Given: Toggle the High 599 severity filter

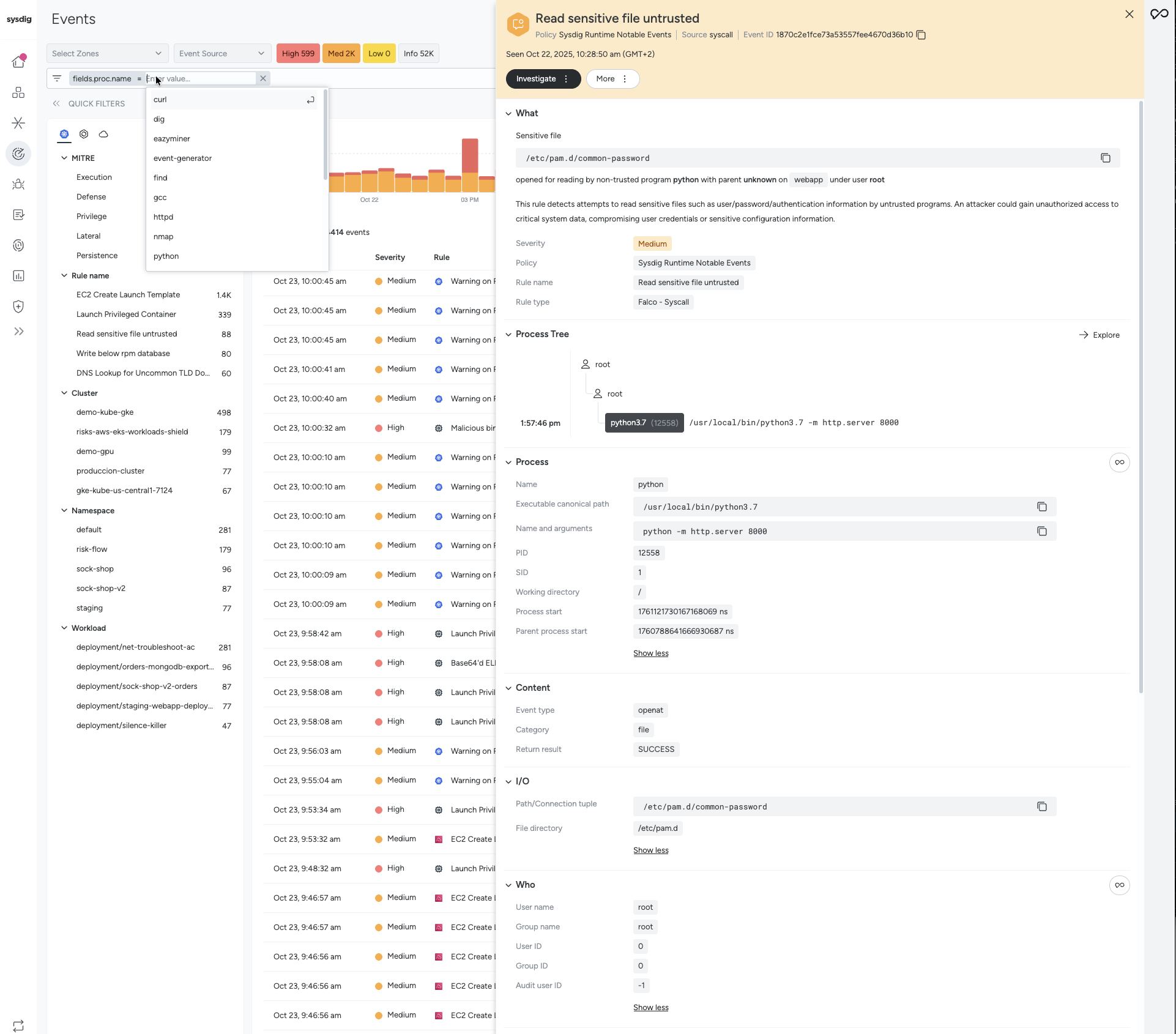Looking at the screenshot, I should point(298,54).
